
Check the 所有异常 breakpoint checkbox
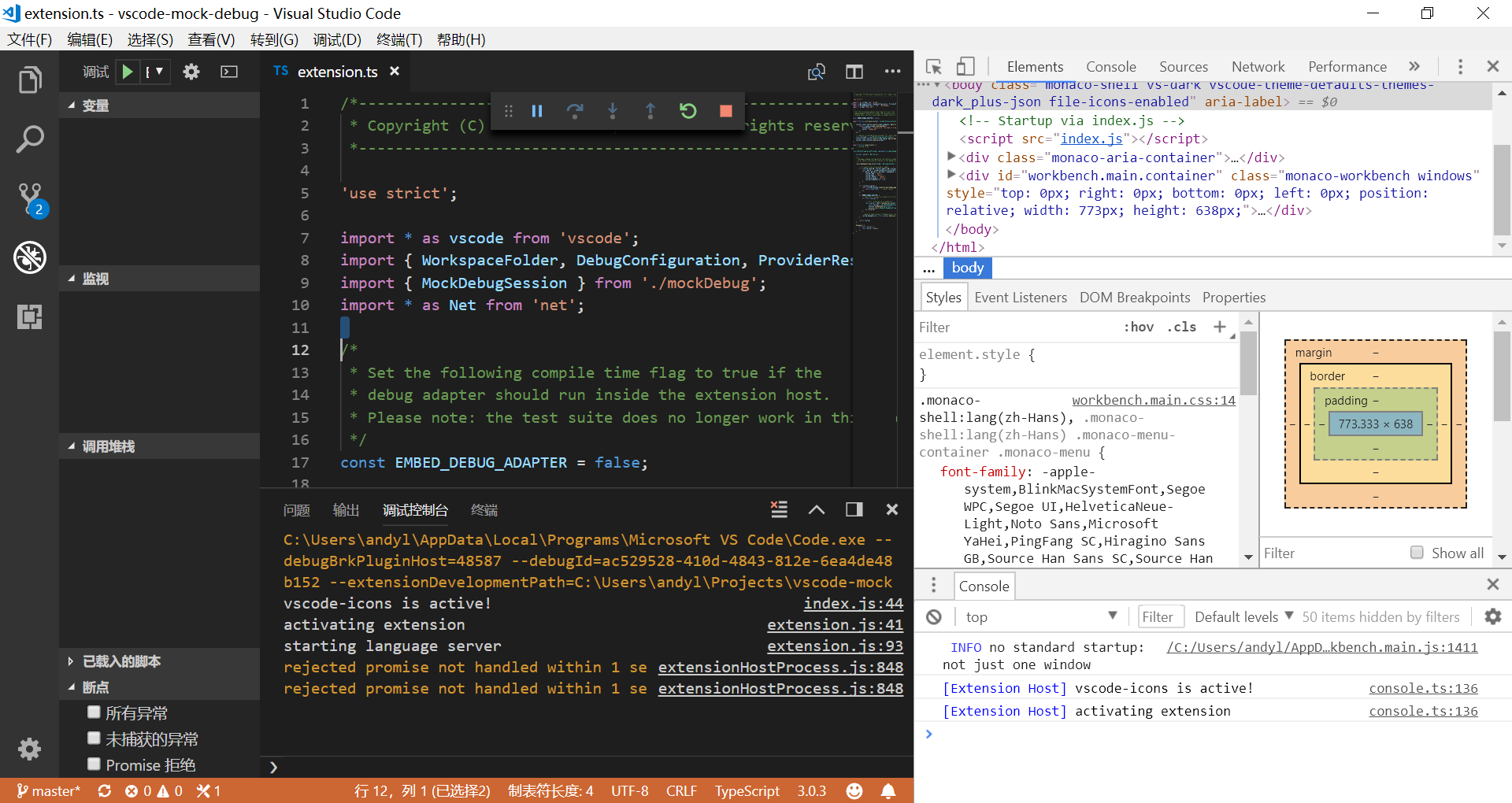(94, 712)
